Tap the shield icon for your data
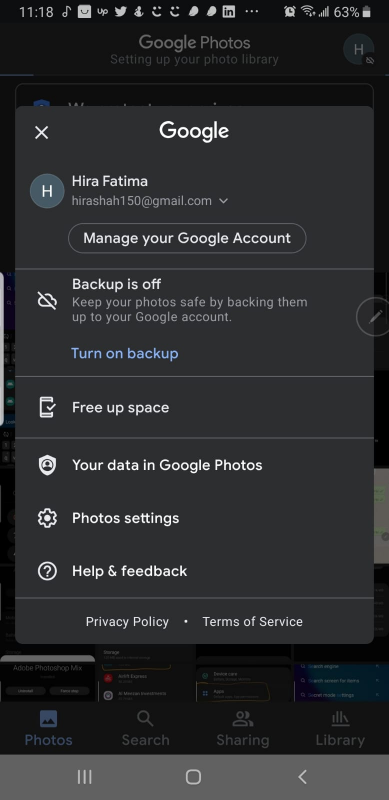Viewport: 389px width, 800px height. (47, 465)
